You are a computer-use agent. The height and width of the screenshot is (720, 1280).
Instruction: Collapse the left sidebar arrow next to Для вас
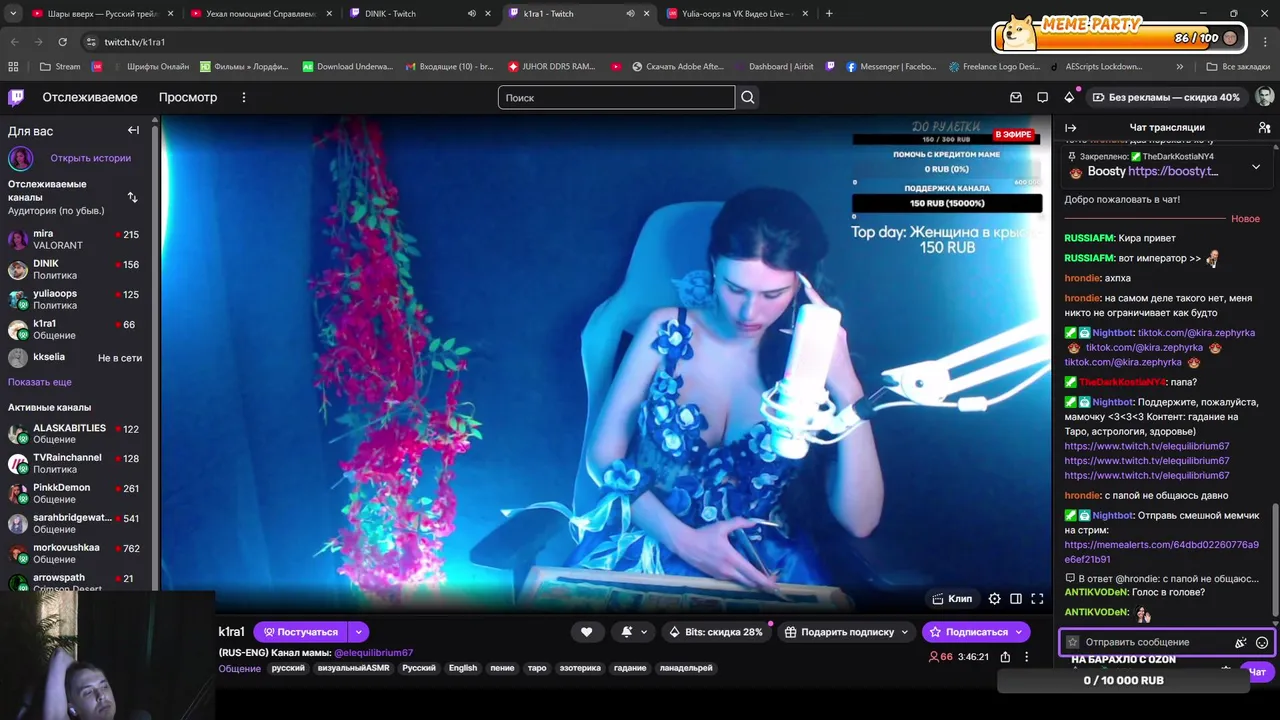[133, 130]
